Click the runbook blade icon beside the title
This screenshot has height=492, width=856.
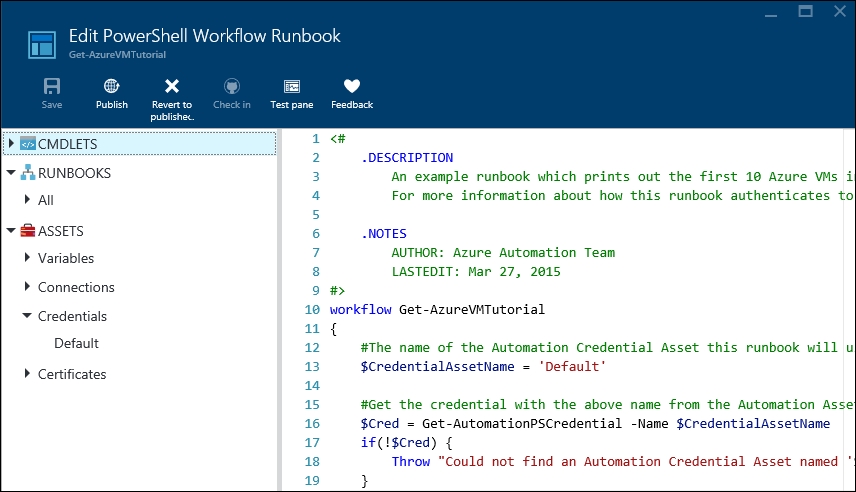[x=42, y=45]
